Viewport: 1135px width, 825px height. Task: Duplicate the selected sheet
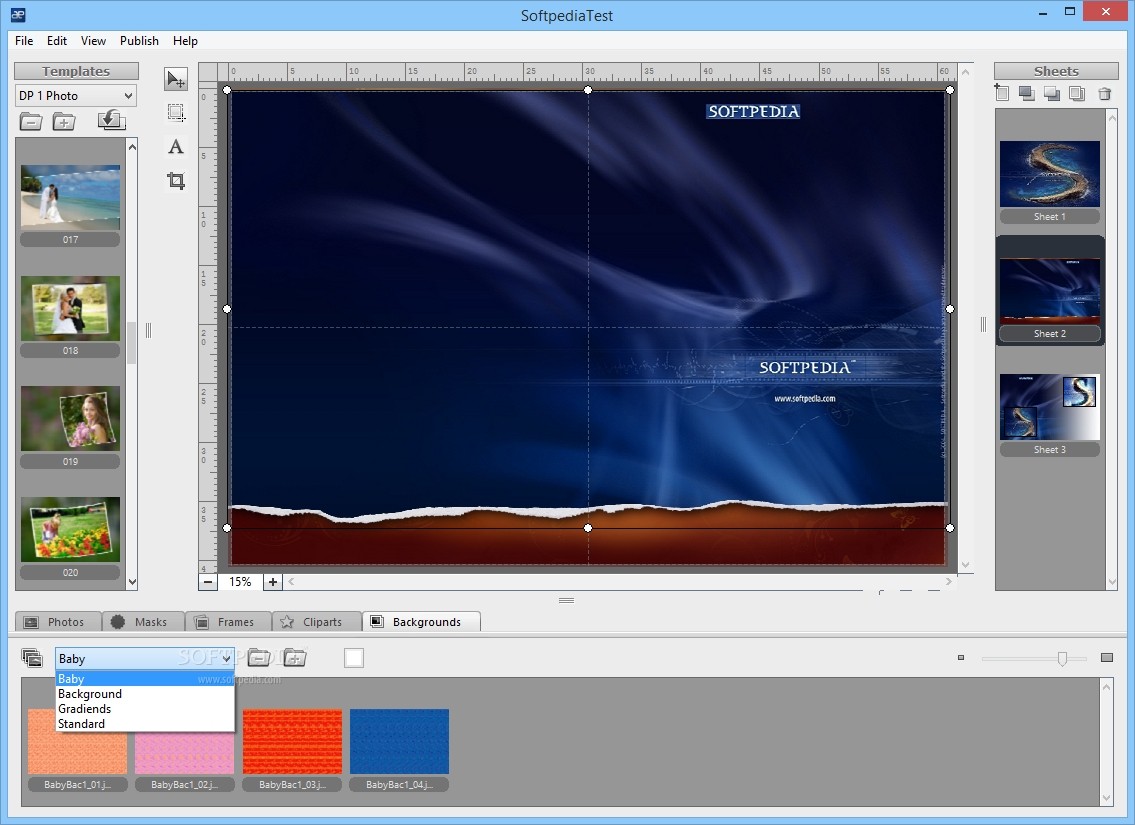click(x=1077, y=93)
